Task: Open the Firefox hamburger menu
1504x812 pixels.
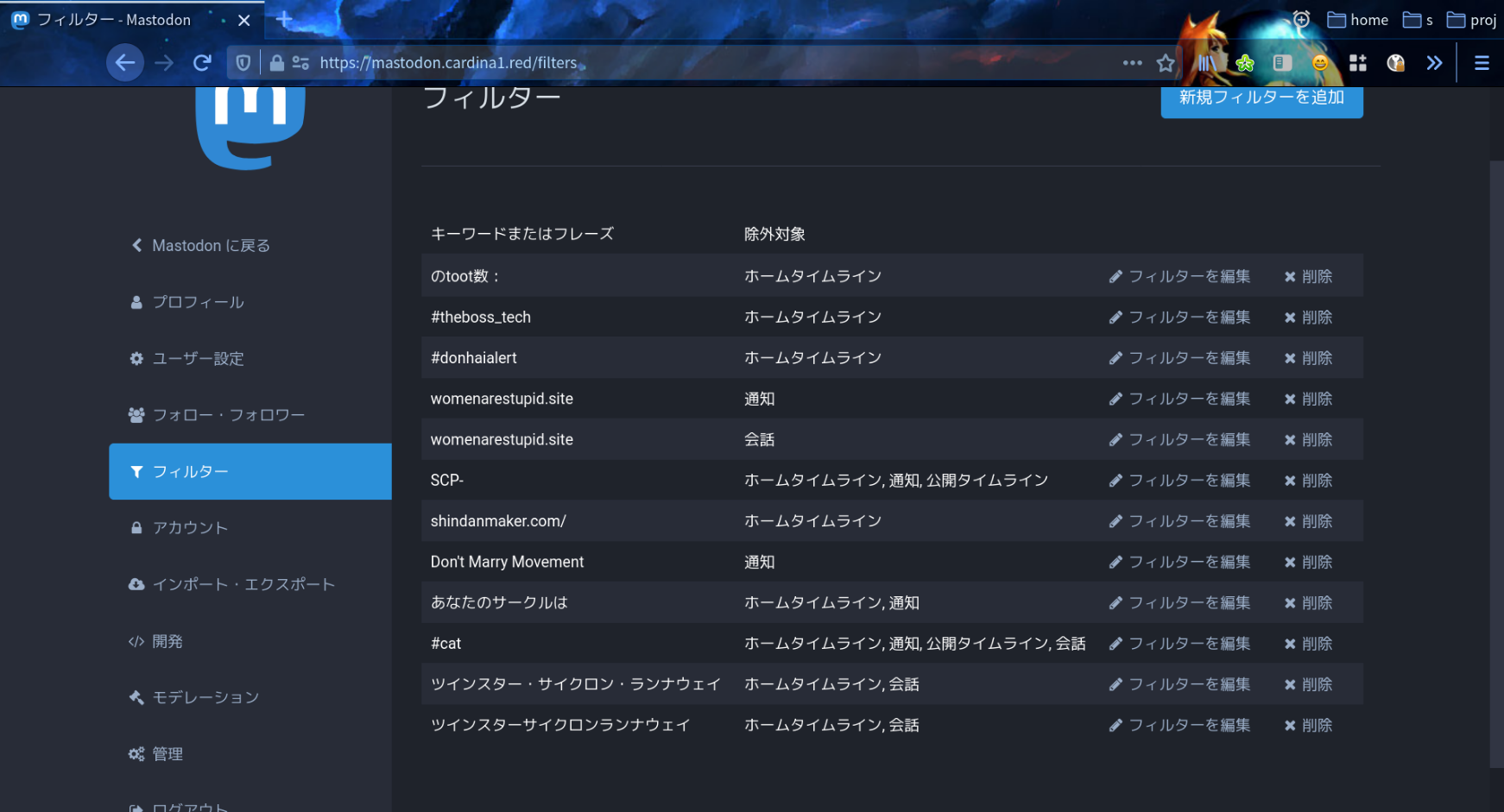Action: (x=1482, y=63)
